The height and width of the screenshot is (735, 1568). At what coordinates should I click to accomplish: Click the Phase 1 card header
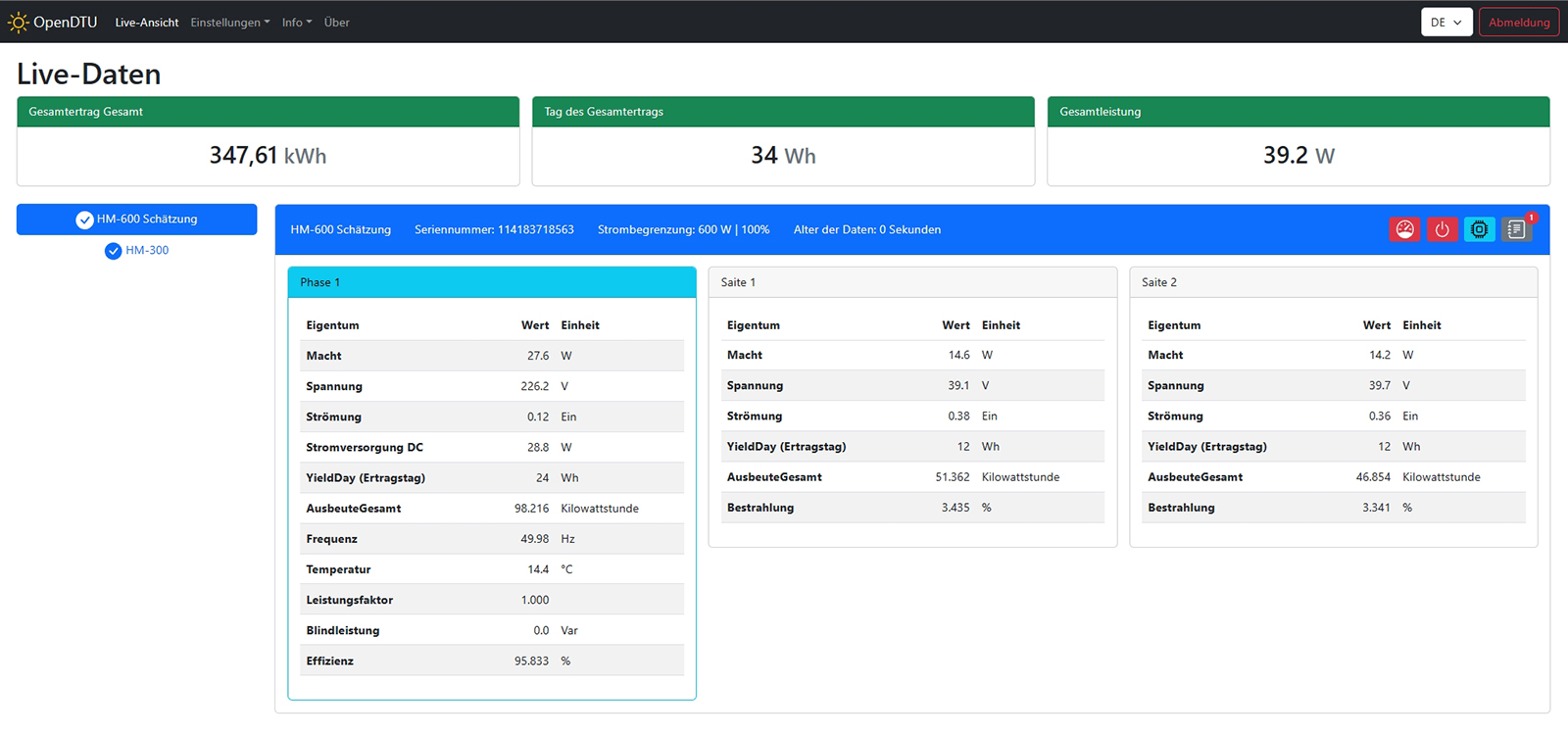(x=492, y=282)
